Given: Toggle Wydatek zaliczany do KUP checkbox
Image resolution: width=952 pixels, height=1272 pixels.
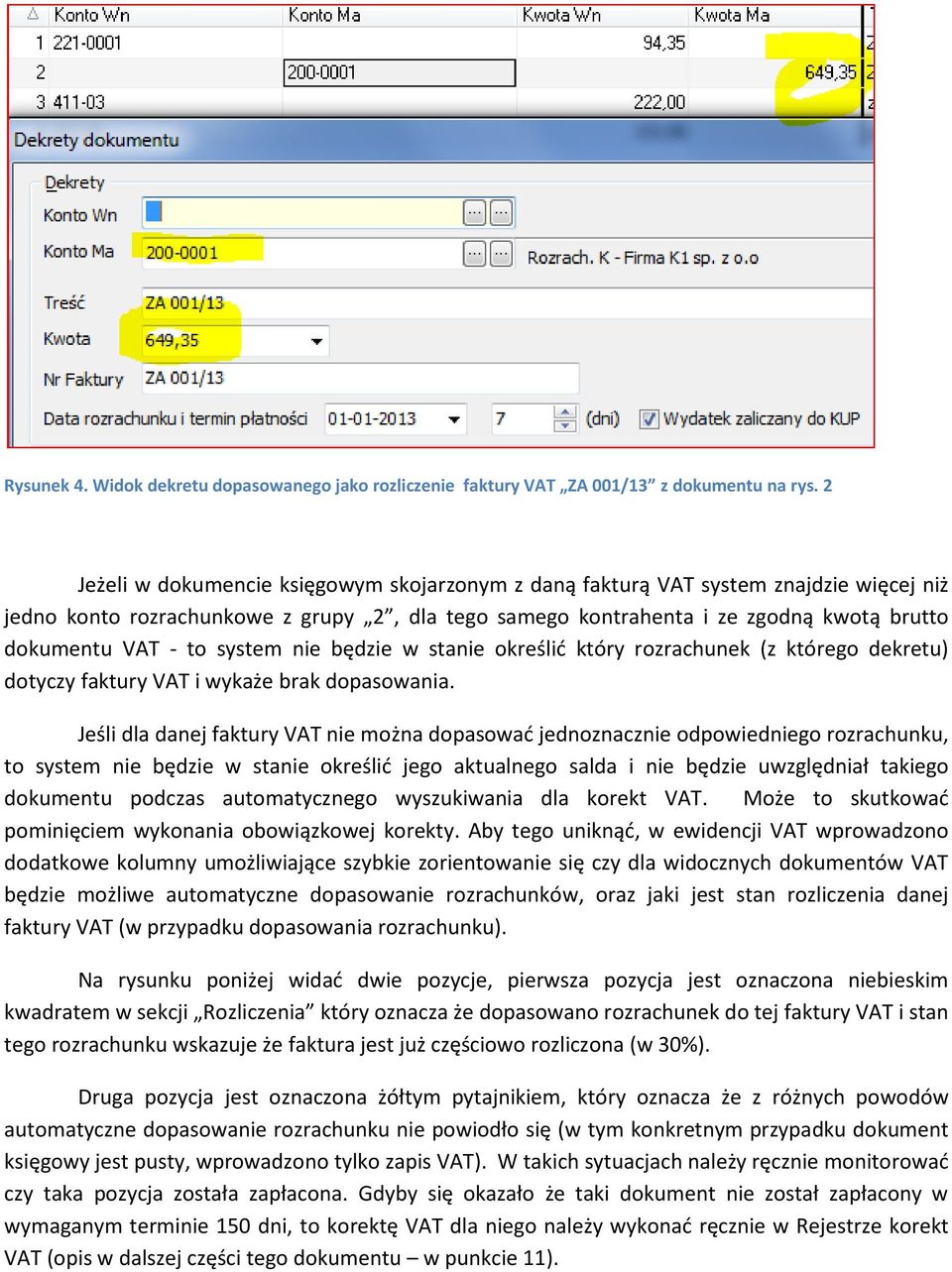Looking at the screenshot, I should [649, 418].
